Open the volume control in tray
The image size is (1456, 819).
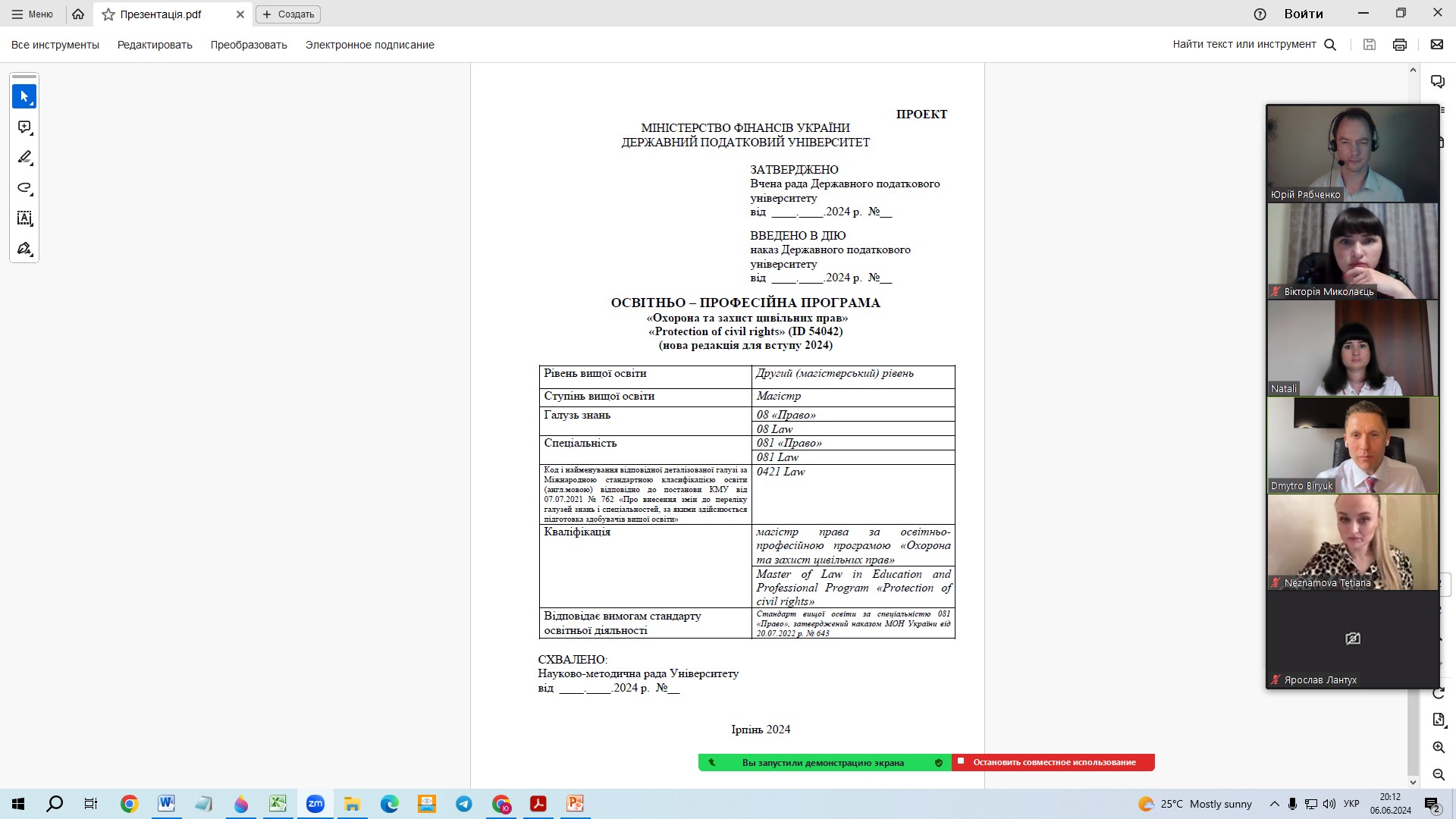(x=1329, y=804)
